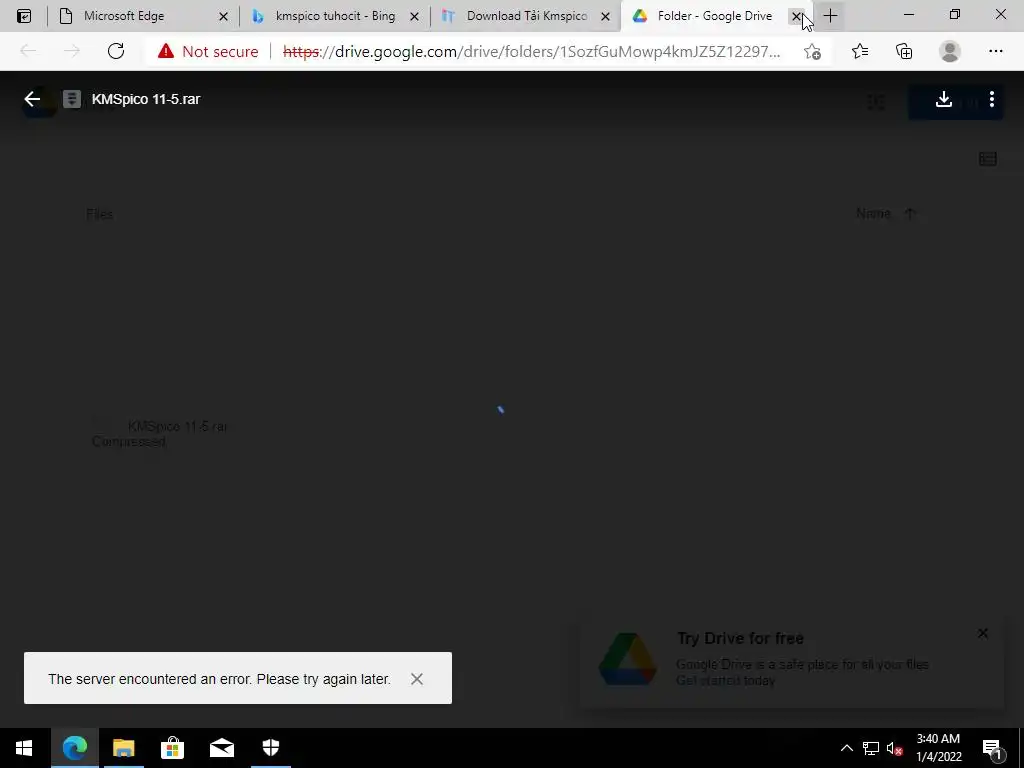1024x768 pixels.
Task: Close the Folder - Google Drive tab
Action: pyautogui.click(x=796, y=16)
